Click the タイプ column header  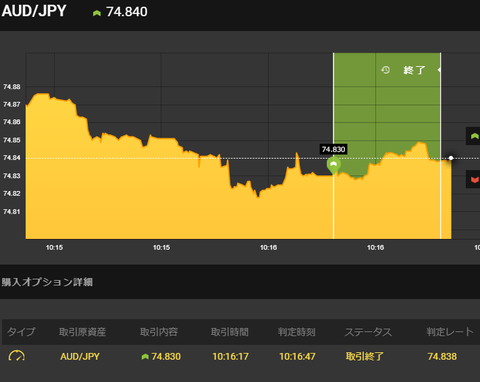(21, 332)
